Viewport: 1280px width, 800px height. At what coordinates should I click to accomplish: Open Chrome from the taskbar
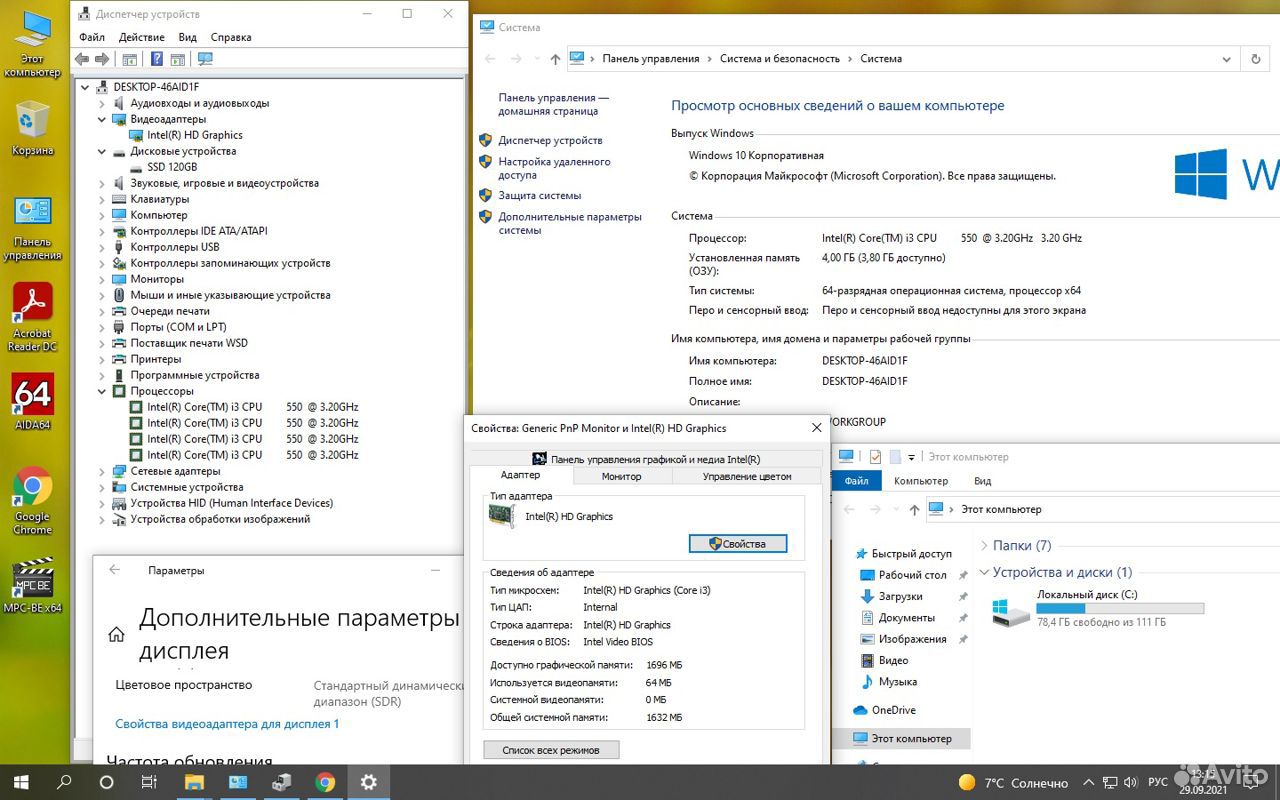coord(325,782)
